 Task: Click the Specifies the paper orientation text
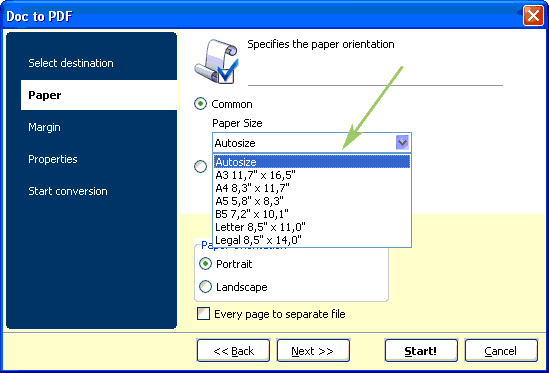pos(321,44)
